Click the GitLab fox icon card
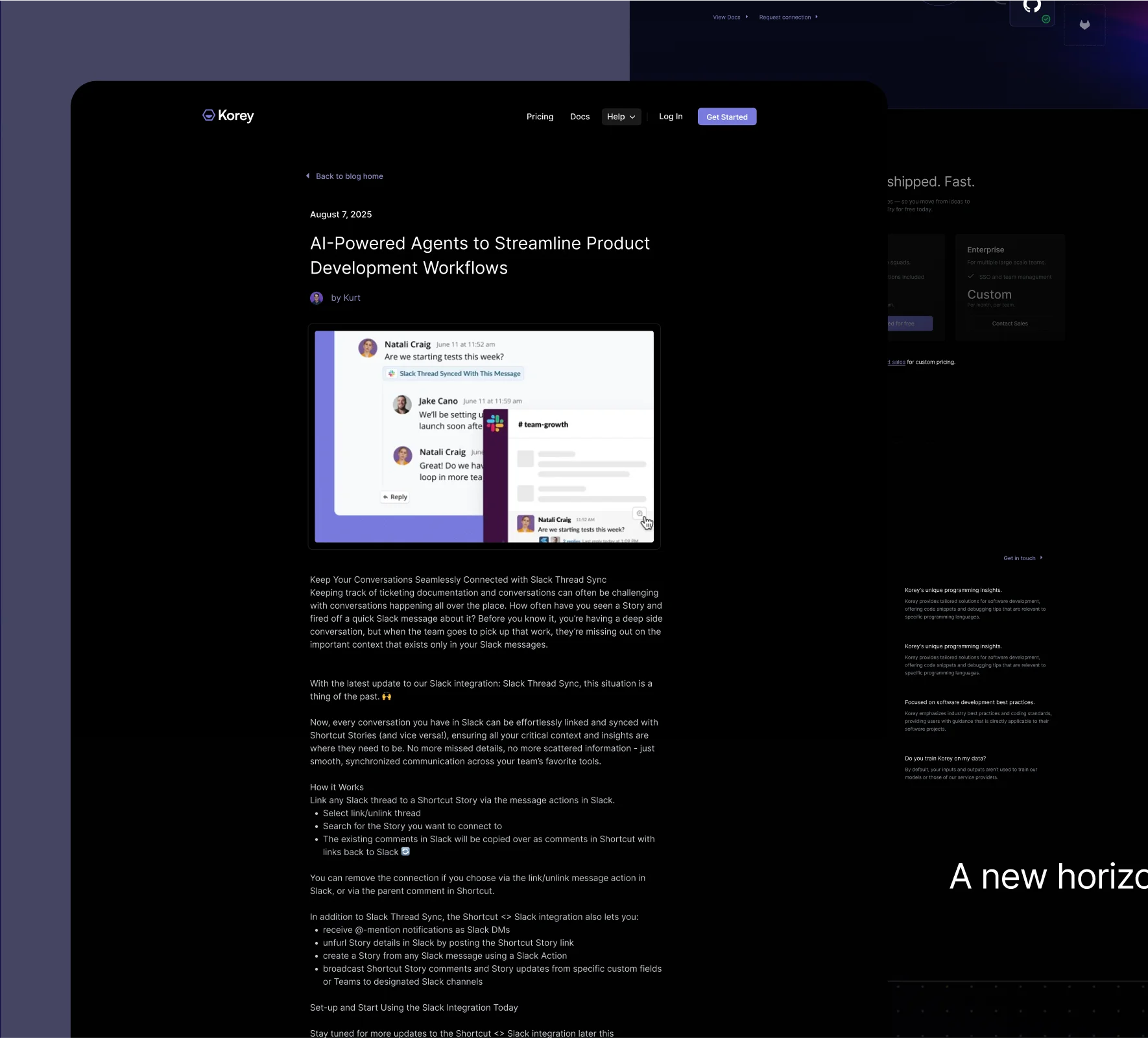Screen dimensions: 1148x1038 click(1084, 25)
